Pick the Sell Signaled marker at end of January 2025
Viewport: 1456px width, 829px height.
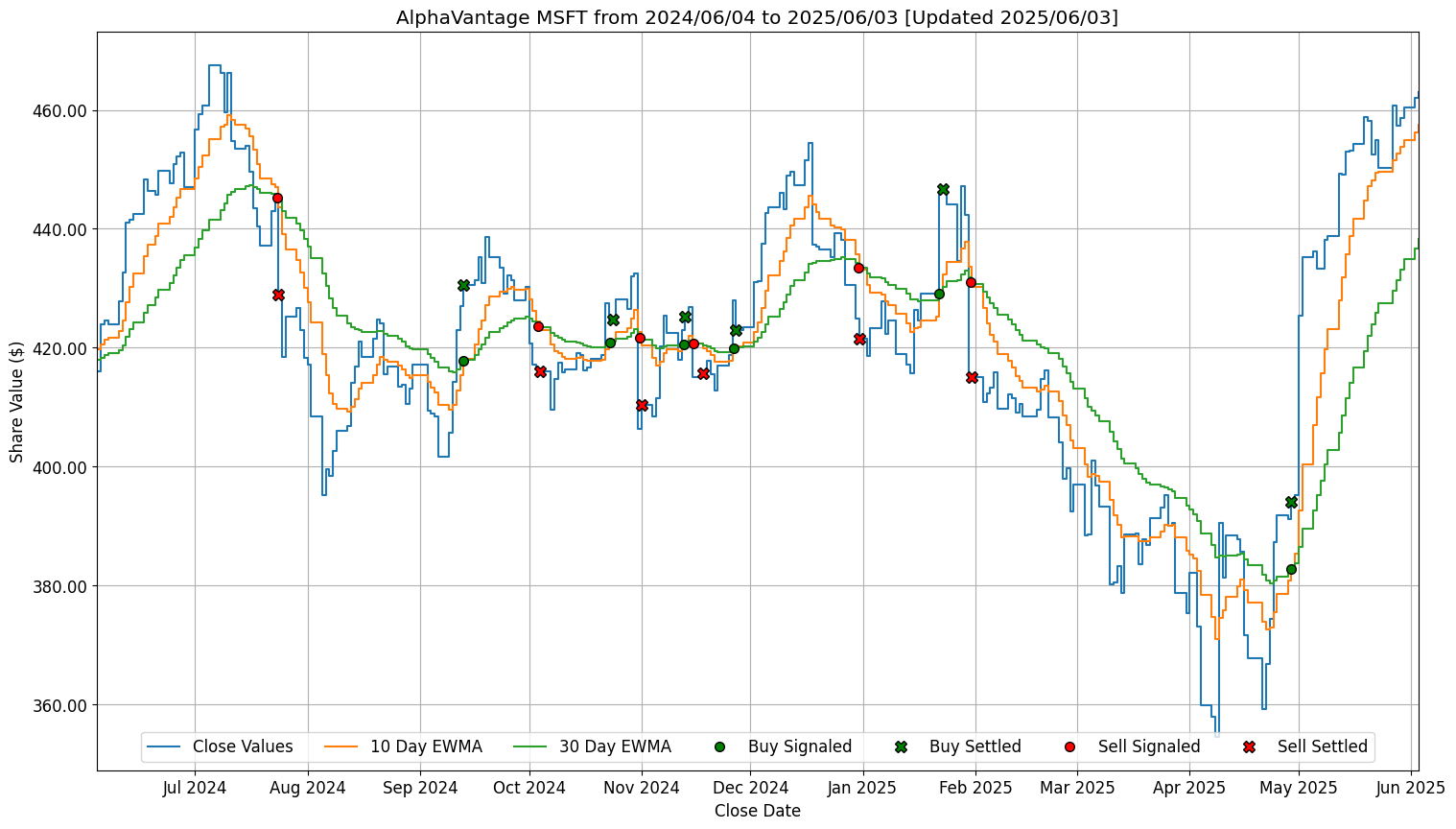971,282
